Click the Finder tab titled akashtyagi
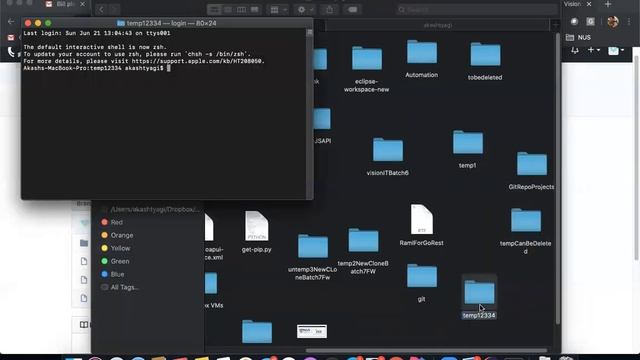The image size is (640, 360). point(438,25)
